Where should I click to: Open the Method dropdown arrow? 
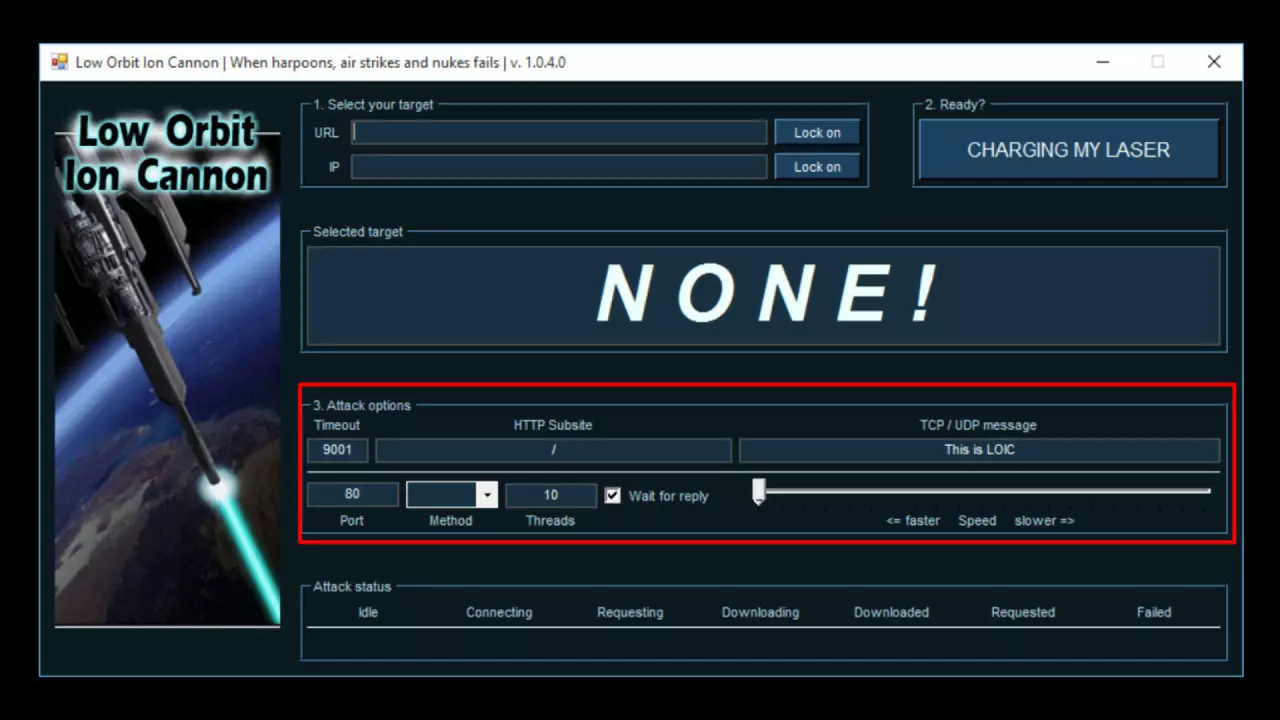[x=487, y=495]
